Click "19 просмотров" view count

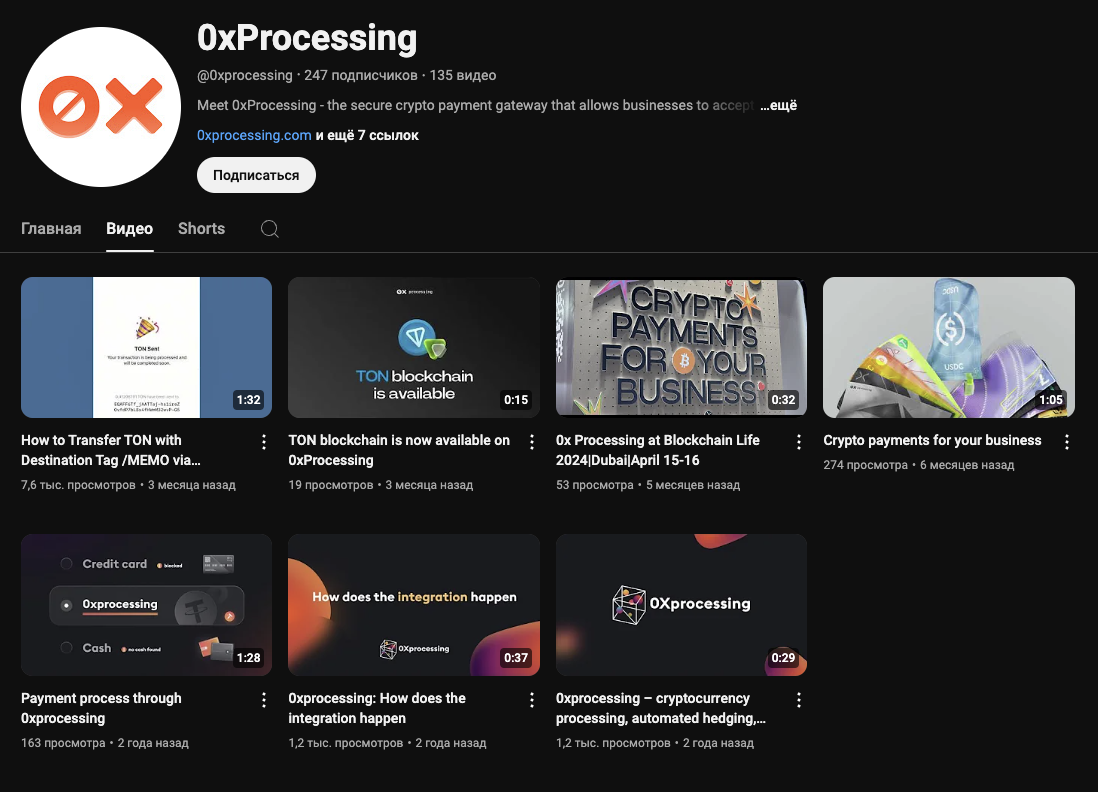point(331,485)
